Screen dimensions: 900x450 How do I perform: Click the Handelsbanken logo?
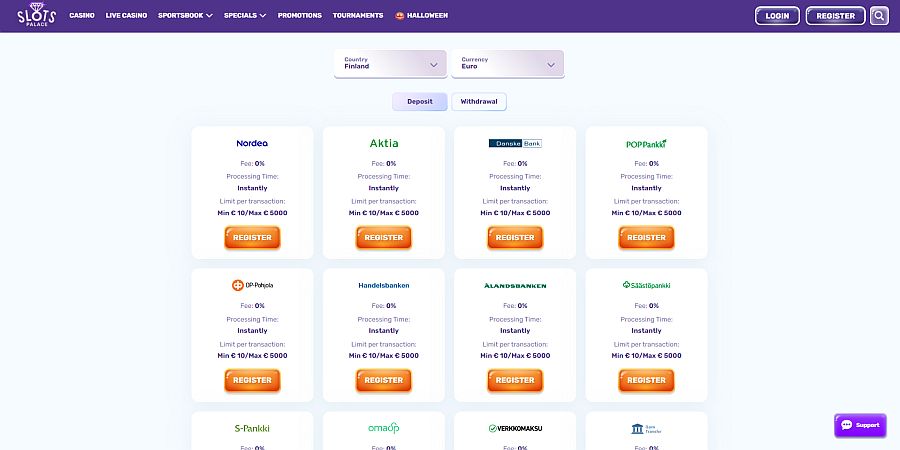pos(383,285)
